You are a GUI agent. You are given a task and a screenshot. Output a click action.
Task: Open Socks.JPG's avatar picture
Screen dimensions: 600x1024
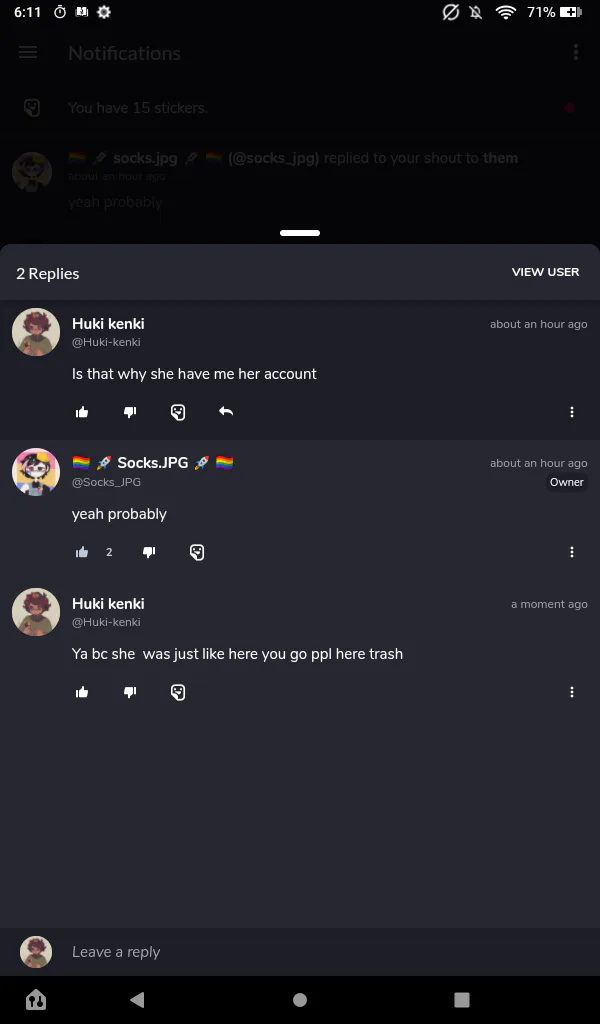[36, 472]
